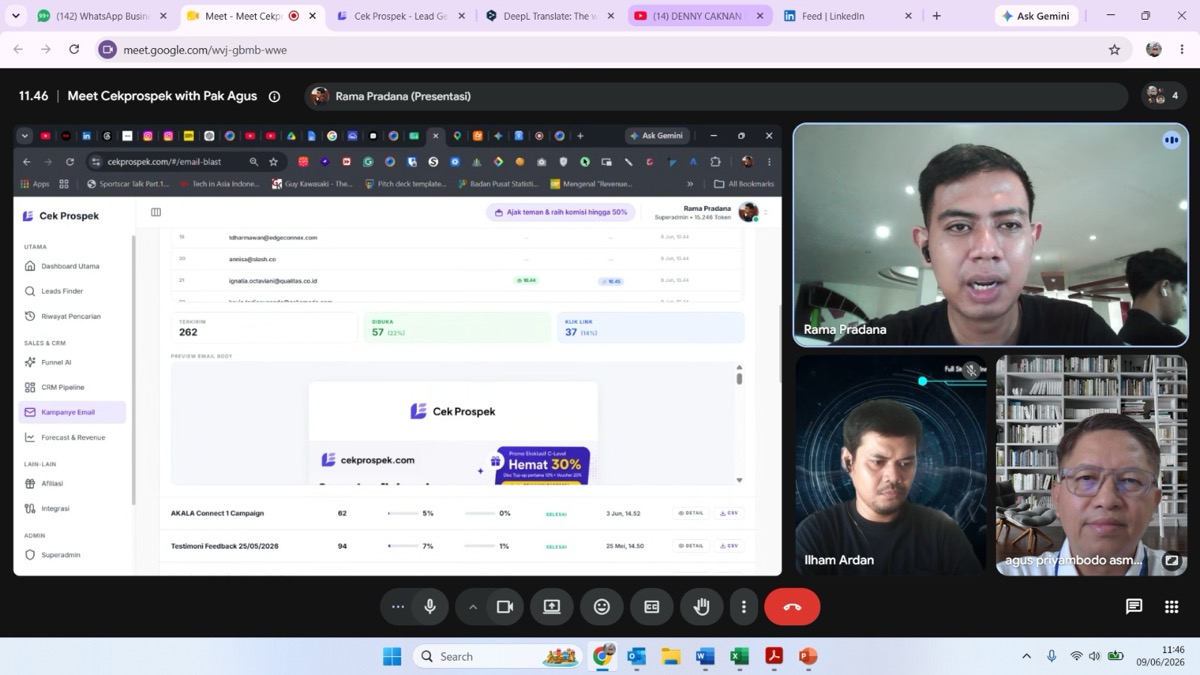Select Ilham Ardan's video tile
This screenshot has width=1200, height=675.
coord(891,465)
